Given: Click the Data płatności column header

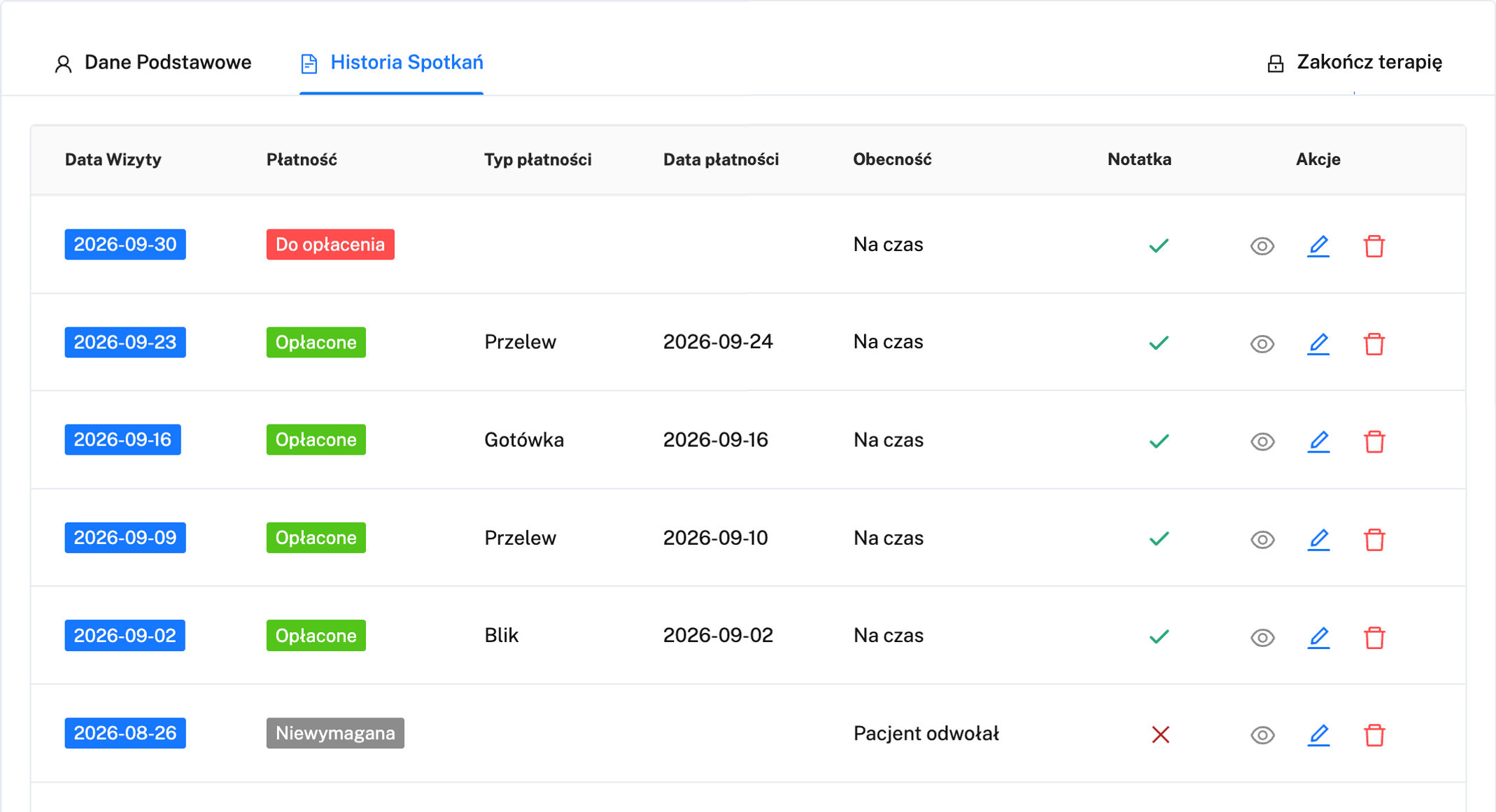Looking at the screenshot, I should (721, 159).
